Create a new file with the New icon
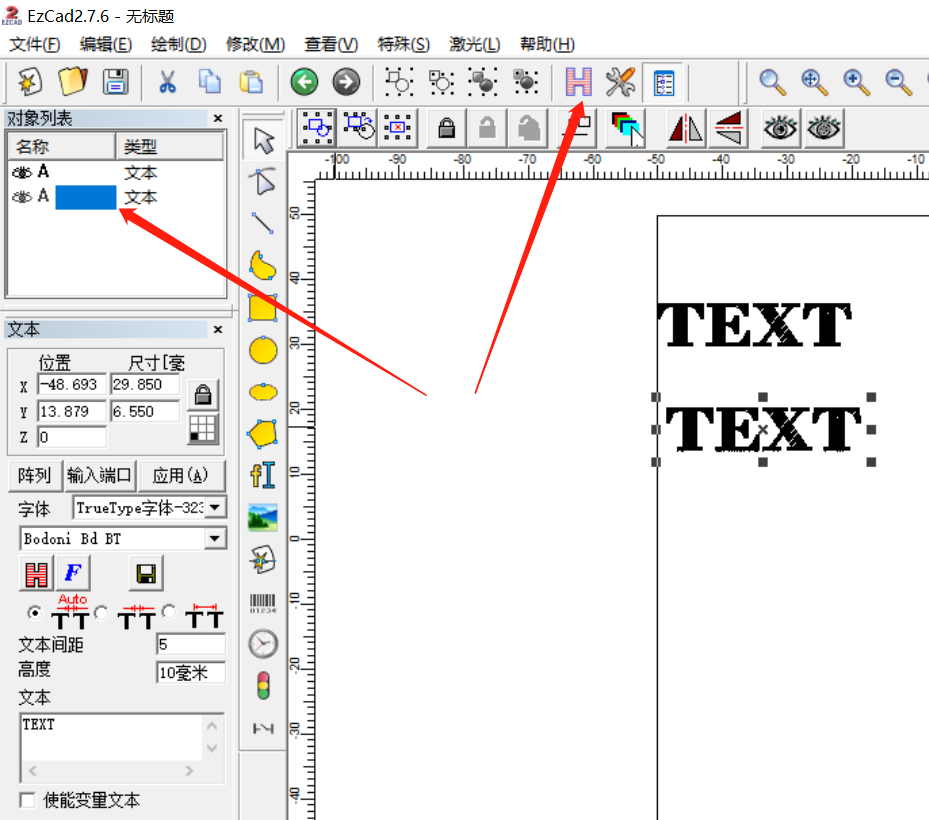 click(29, 82)
